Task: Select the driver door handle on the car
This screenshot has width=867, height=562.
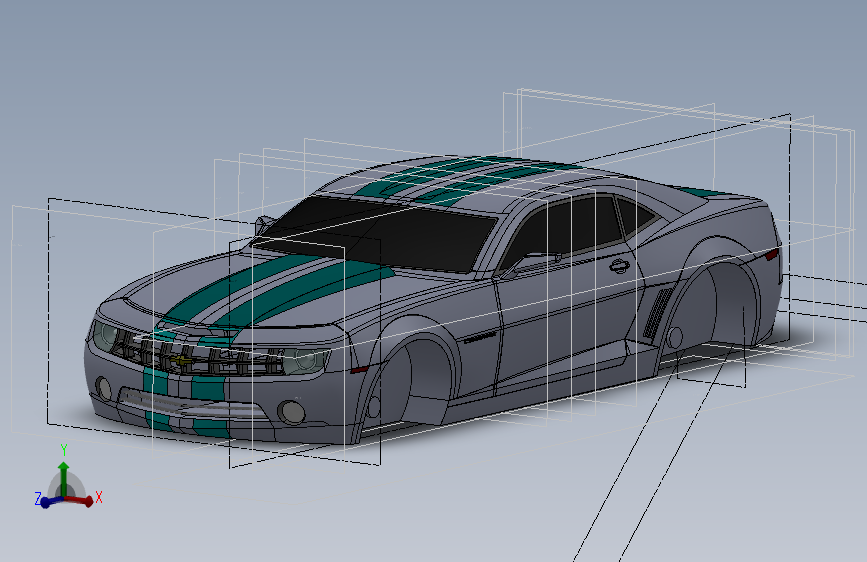Action: pyautogui.click(x=619, y=266)
